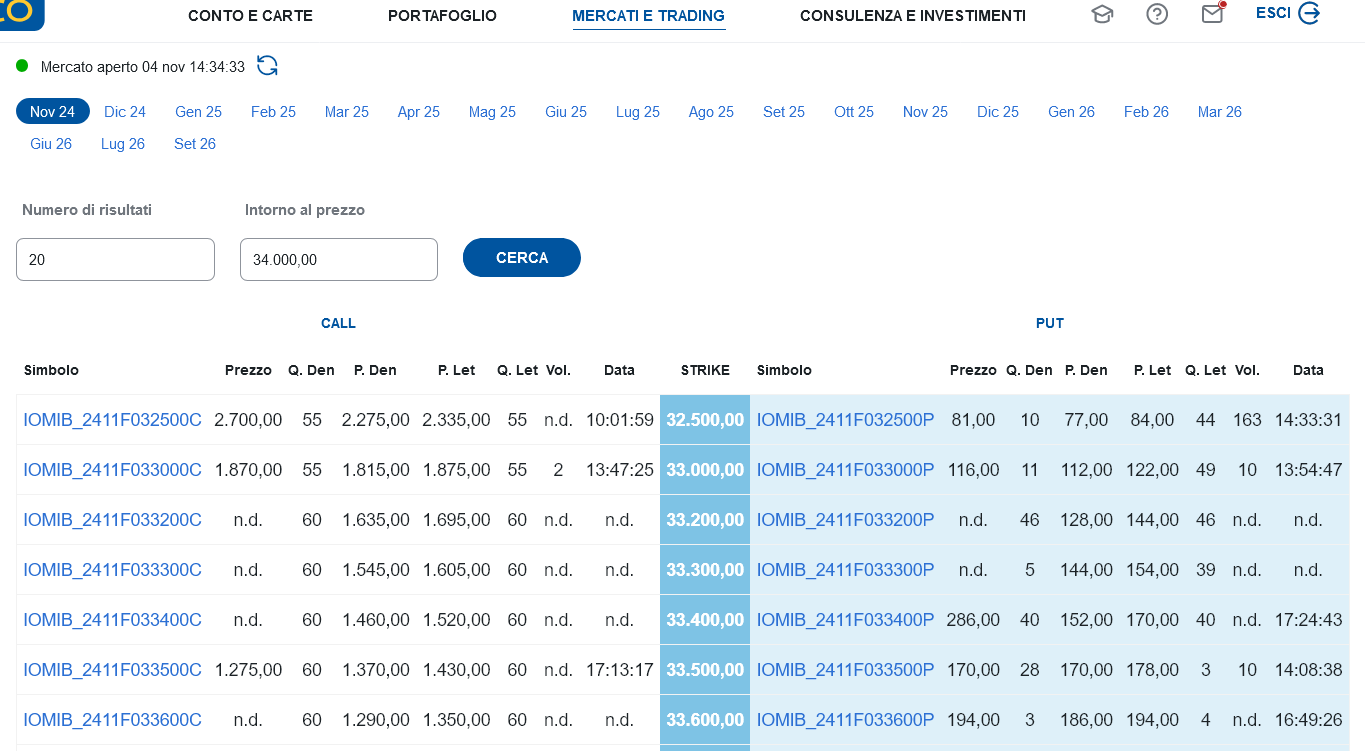This screenshot has height=751, width=1365.
Task: Click the 33.600,00 strike cell
Action: coord(705,720)
